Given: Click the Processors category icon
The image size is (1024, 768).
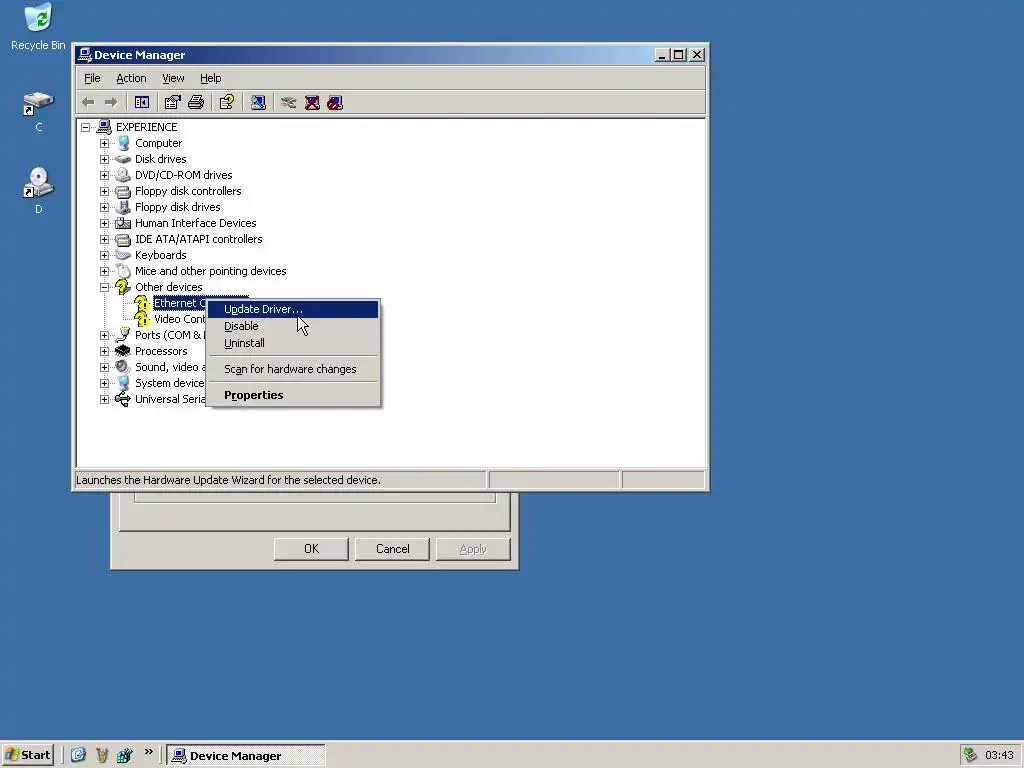Looking at the screenshot, I should pos(123,351).
